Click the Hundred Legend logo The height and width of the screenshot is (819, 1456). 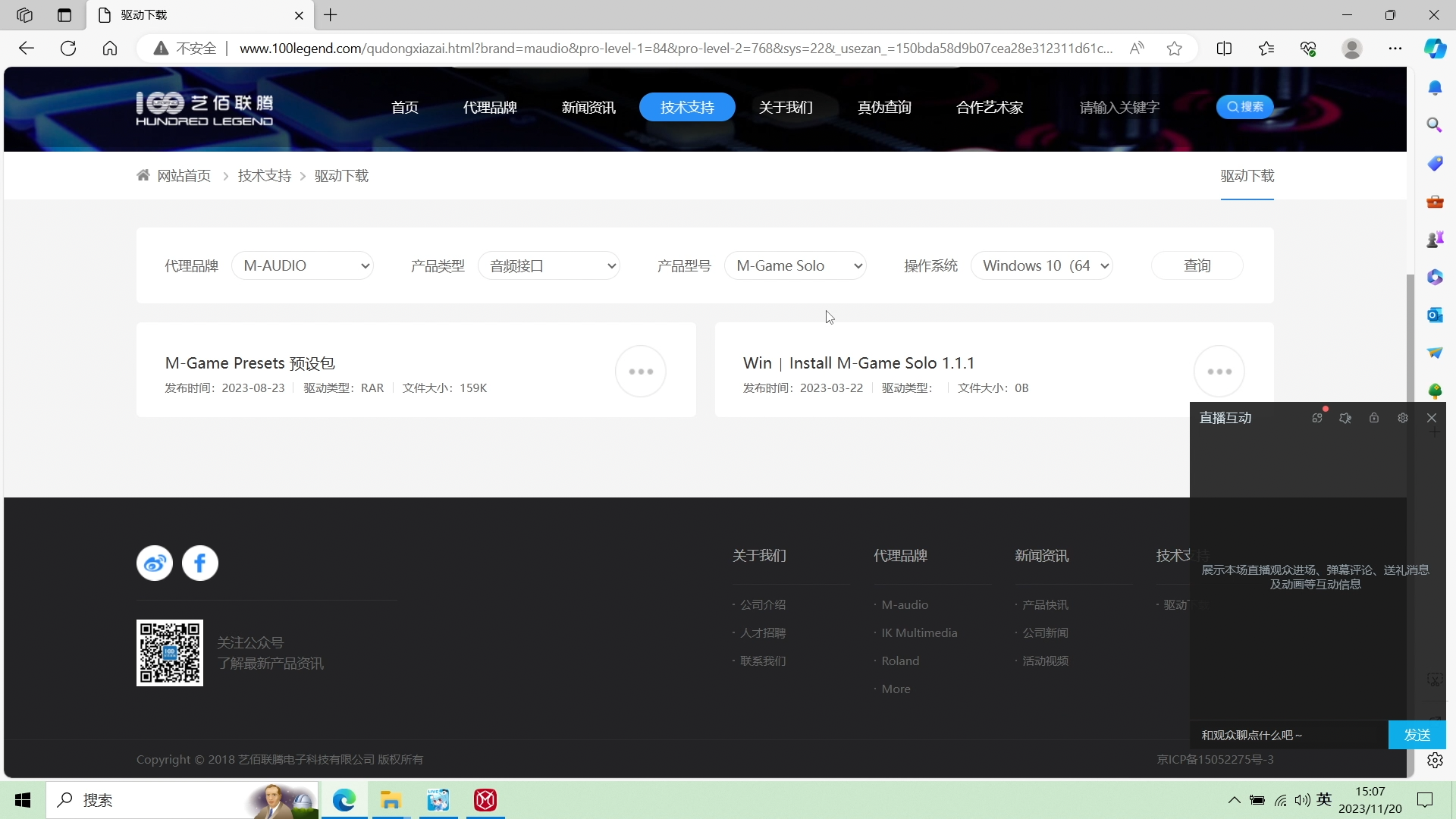click(205, 108)
